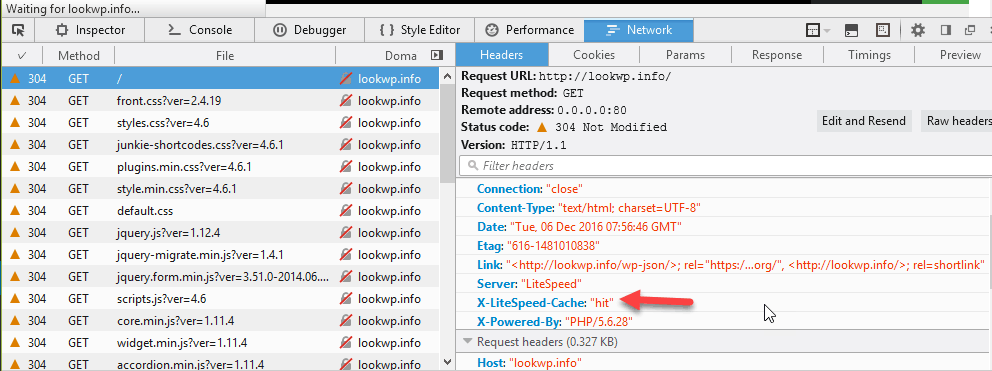Activate the element picker tool
Image resolution: width=992 pixels, height=371 pixels.
[x=18, y=30]
